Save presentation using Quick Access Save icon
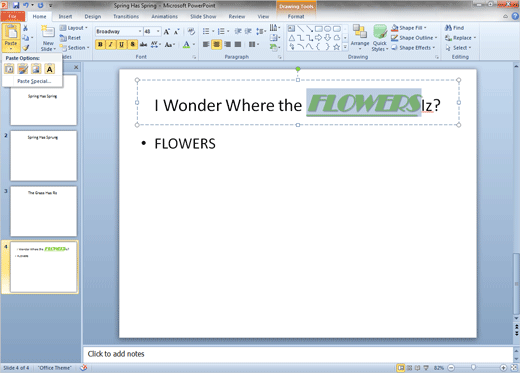 tap(16, 5)
